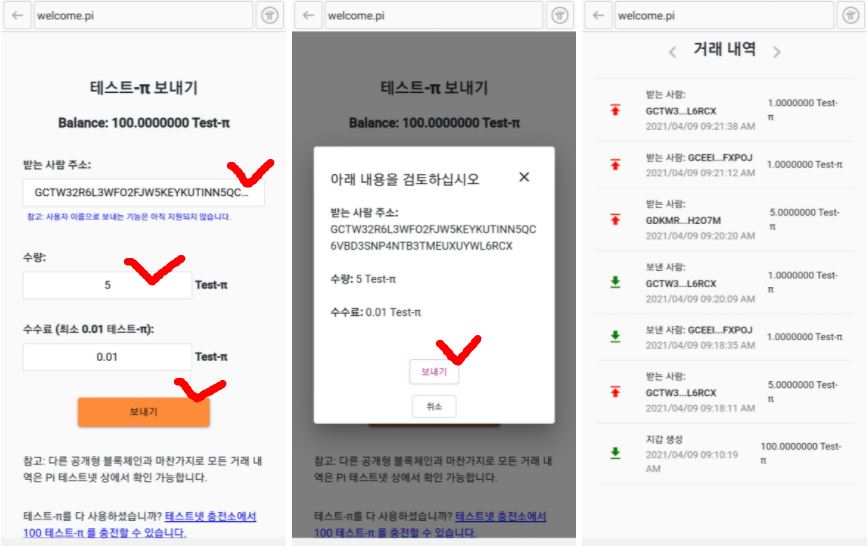The width and height of the screenshot is (868, 546).
Task: Confirm with 보내기 button in review dialog
Action: pos(434,372)
